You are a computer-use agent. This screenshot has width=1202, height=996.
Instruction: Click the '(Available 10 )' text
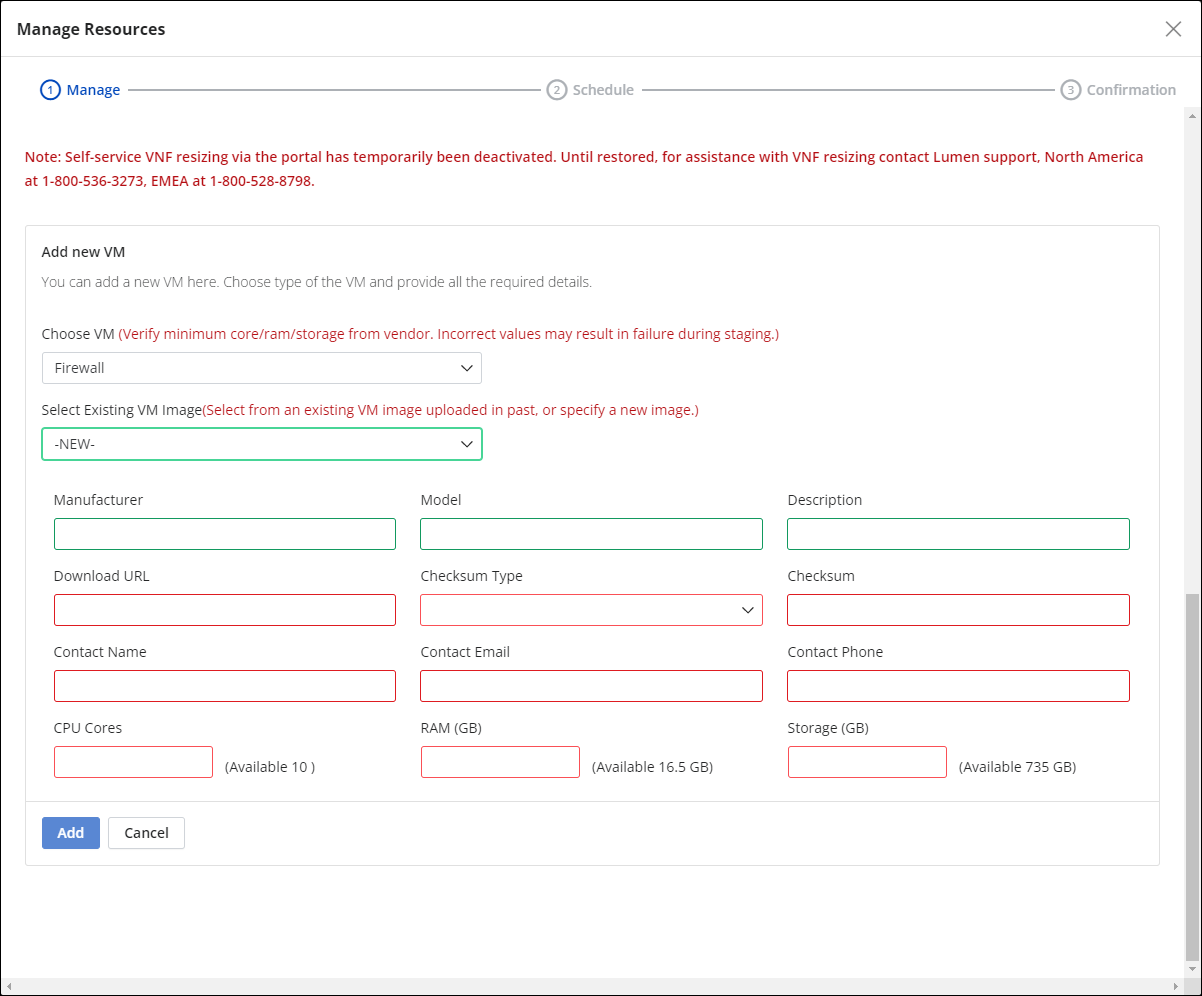tap(270, 767)
